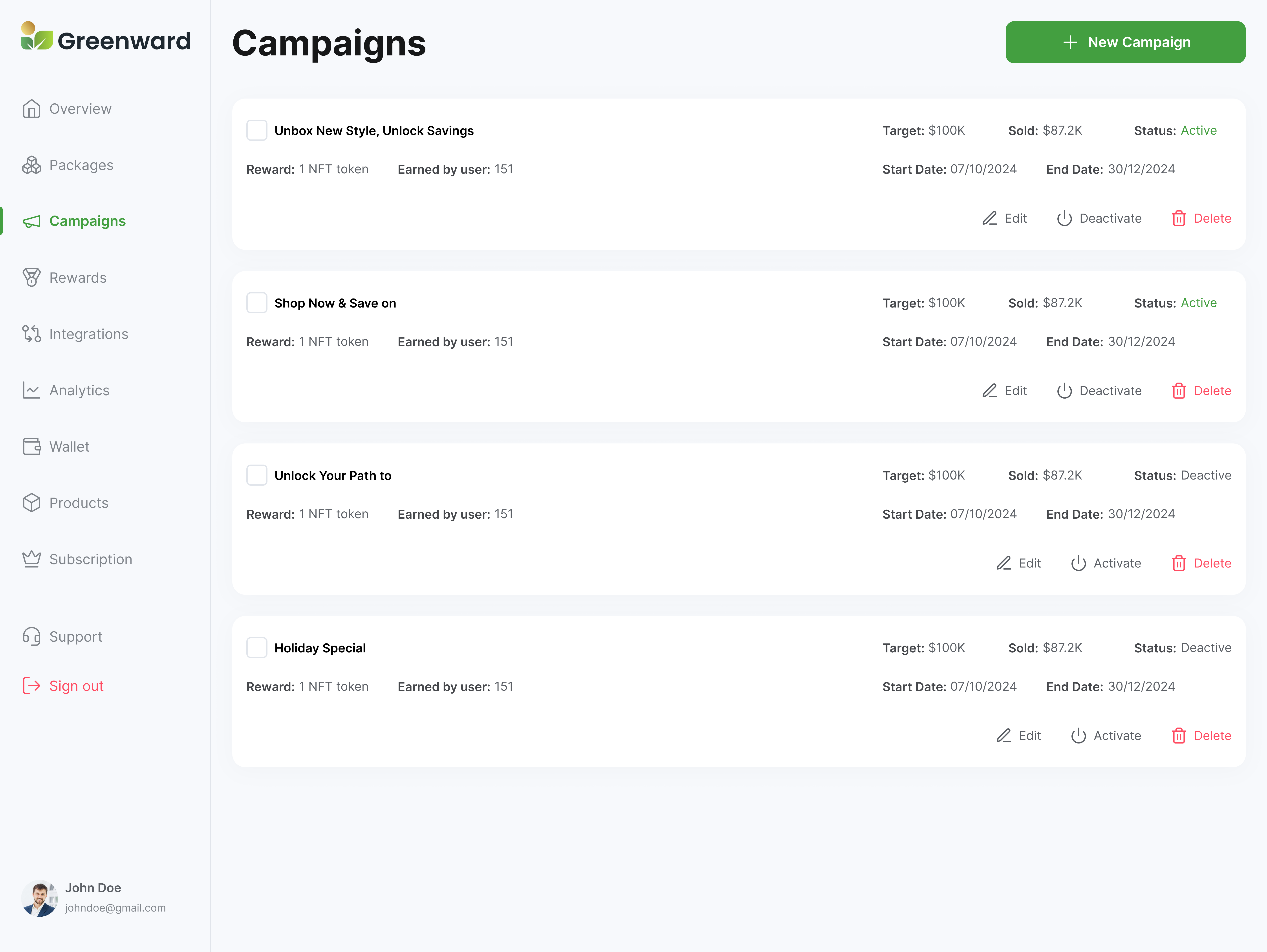Viewport: 1267px width, 952px height.
Task: Go to the Overview menu item
Action: click(80, 109)
